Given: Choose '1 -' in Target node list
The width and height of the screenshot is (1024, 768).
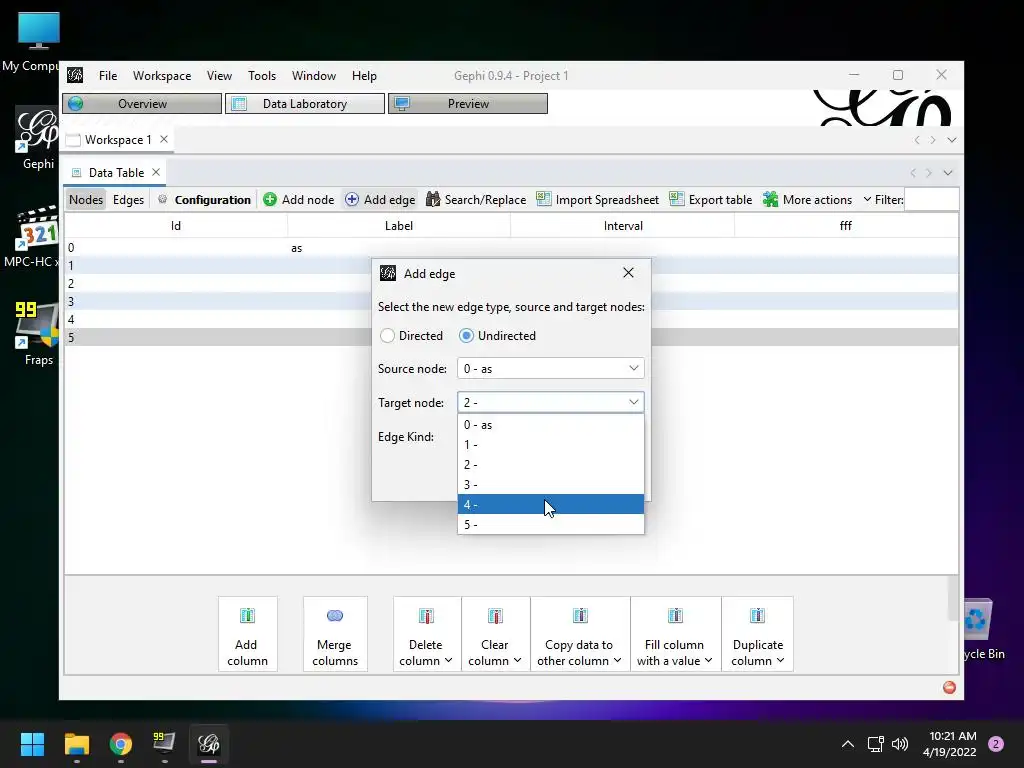Looking at the screenshot, I should point(551,445).
